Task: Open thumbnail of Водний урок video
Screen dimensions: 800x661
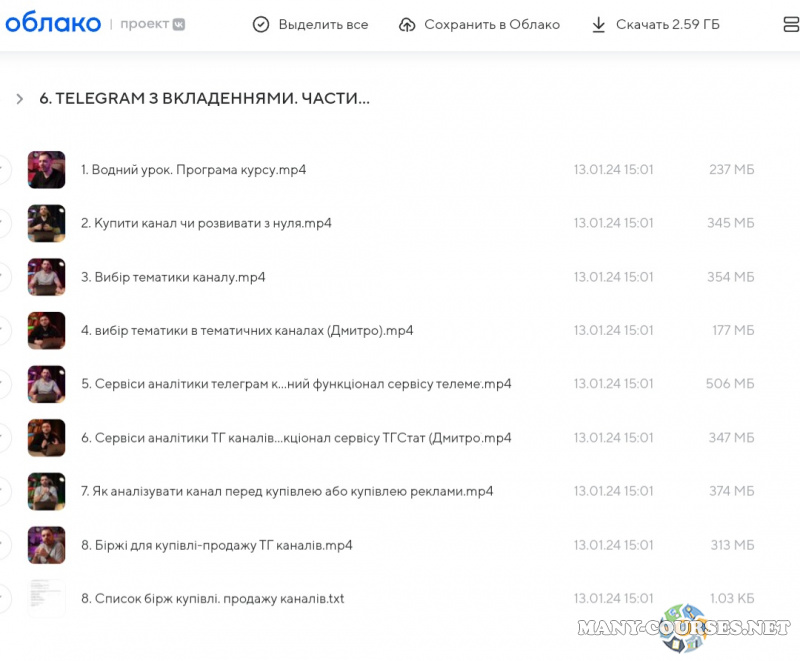Action: [46, 169]
